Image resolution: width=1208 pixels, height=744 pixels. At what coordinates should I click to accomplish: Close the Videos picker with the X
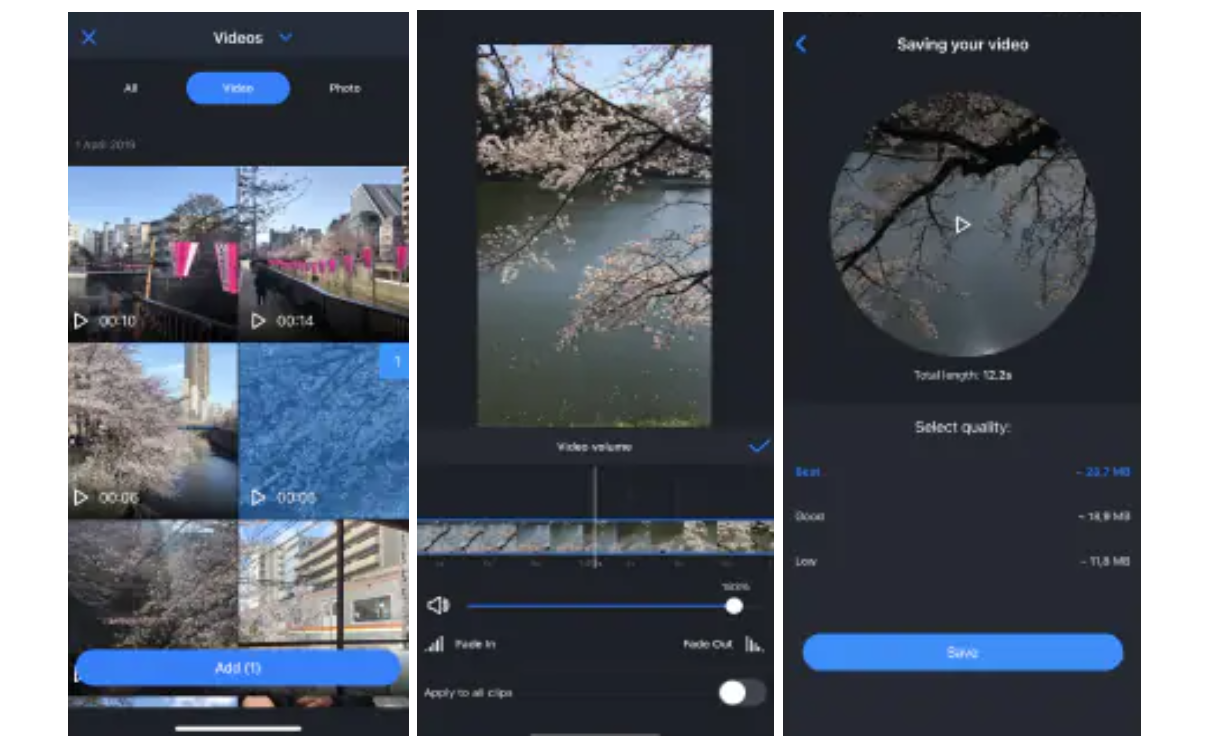(89, 38)
